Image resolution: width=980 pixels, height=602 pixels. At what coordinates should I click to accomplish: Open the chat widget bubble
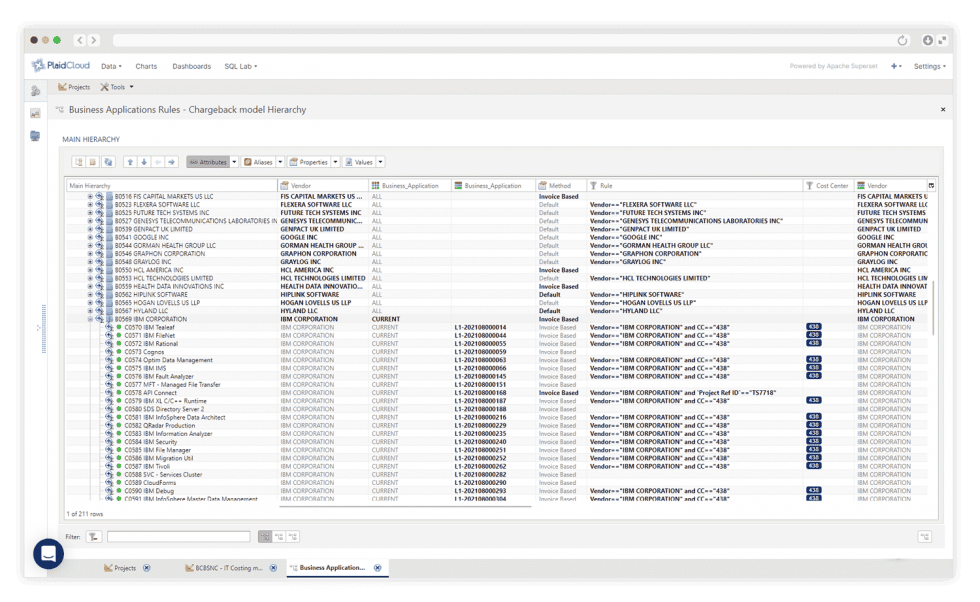pos(49,554)
